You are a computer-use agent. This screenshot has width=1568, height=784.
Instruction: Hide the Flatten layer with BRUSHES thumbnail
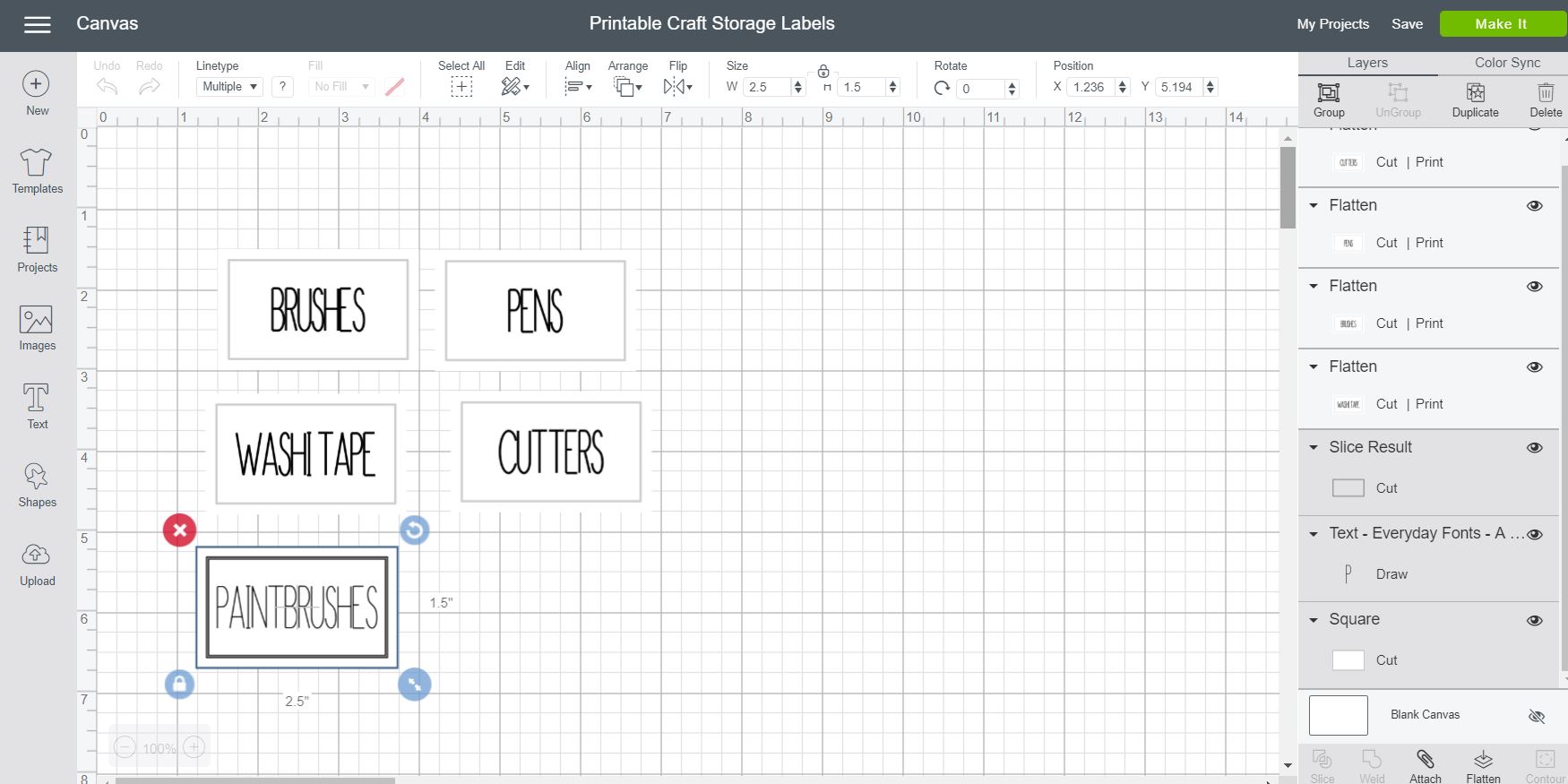(1534, 287)
